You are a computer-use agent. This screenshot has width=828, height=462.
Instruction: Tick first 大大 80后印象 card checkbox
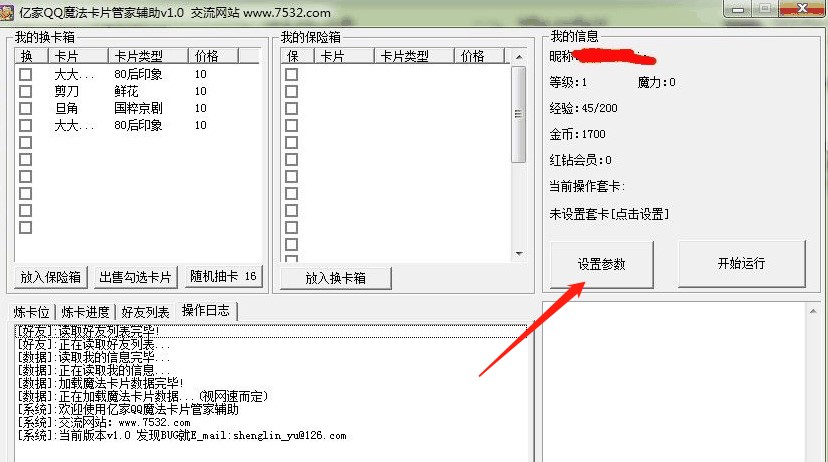pyautogui.click(x=25, y=74)
